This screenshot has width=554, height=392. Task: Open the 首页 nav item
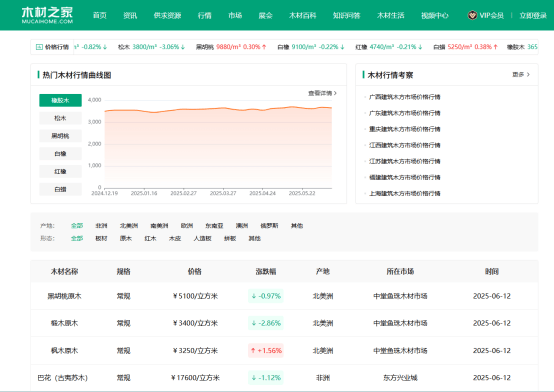coord(100,16)
